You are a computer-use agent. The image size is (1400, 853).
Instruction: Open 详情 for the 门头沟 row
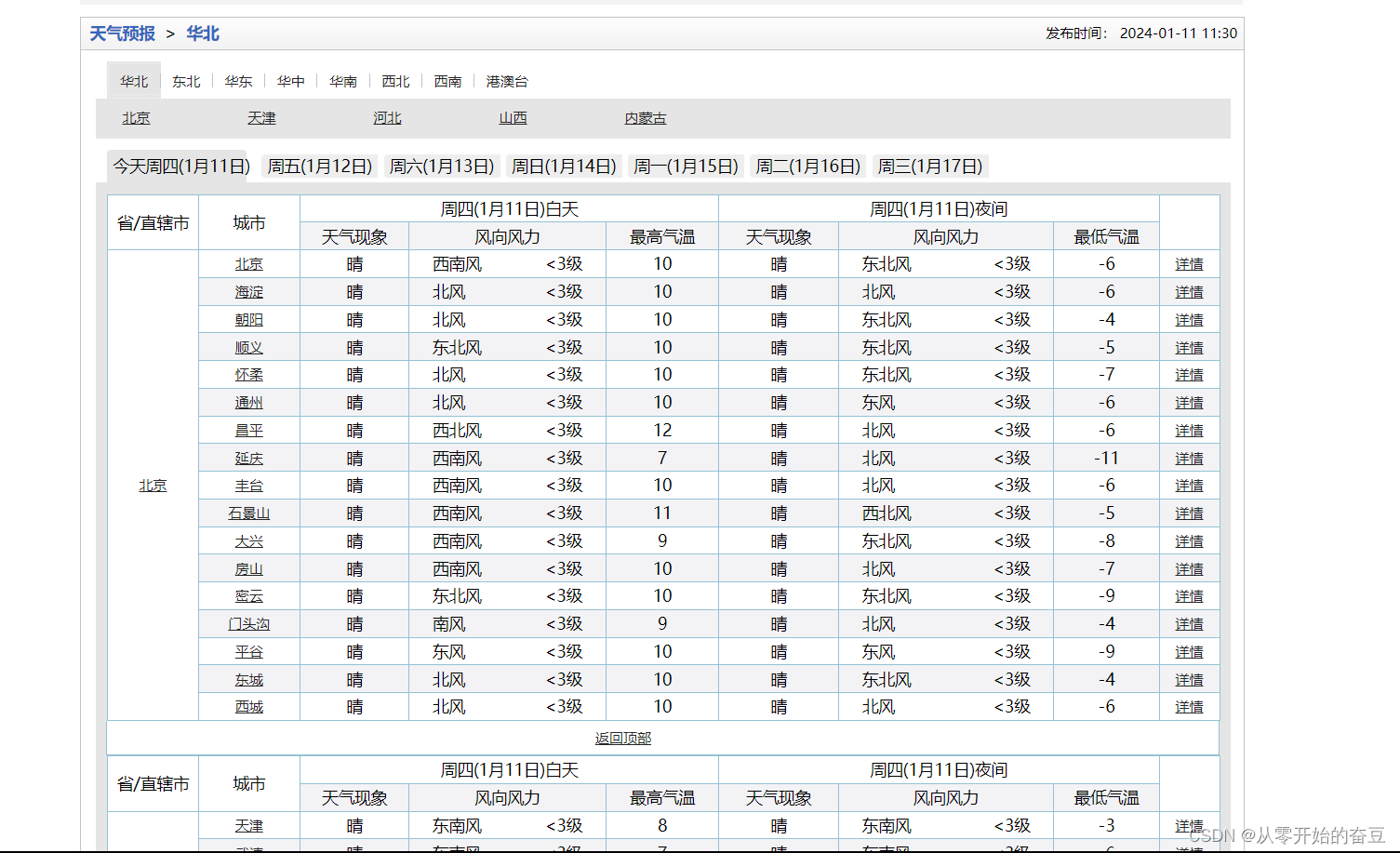1189,624
